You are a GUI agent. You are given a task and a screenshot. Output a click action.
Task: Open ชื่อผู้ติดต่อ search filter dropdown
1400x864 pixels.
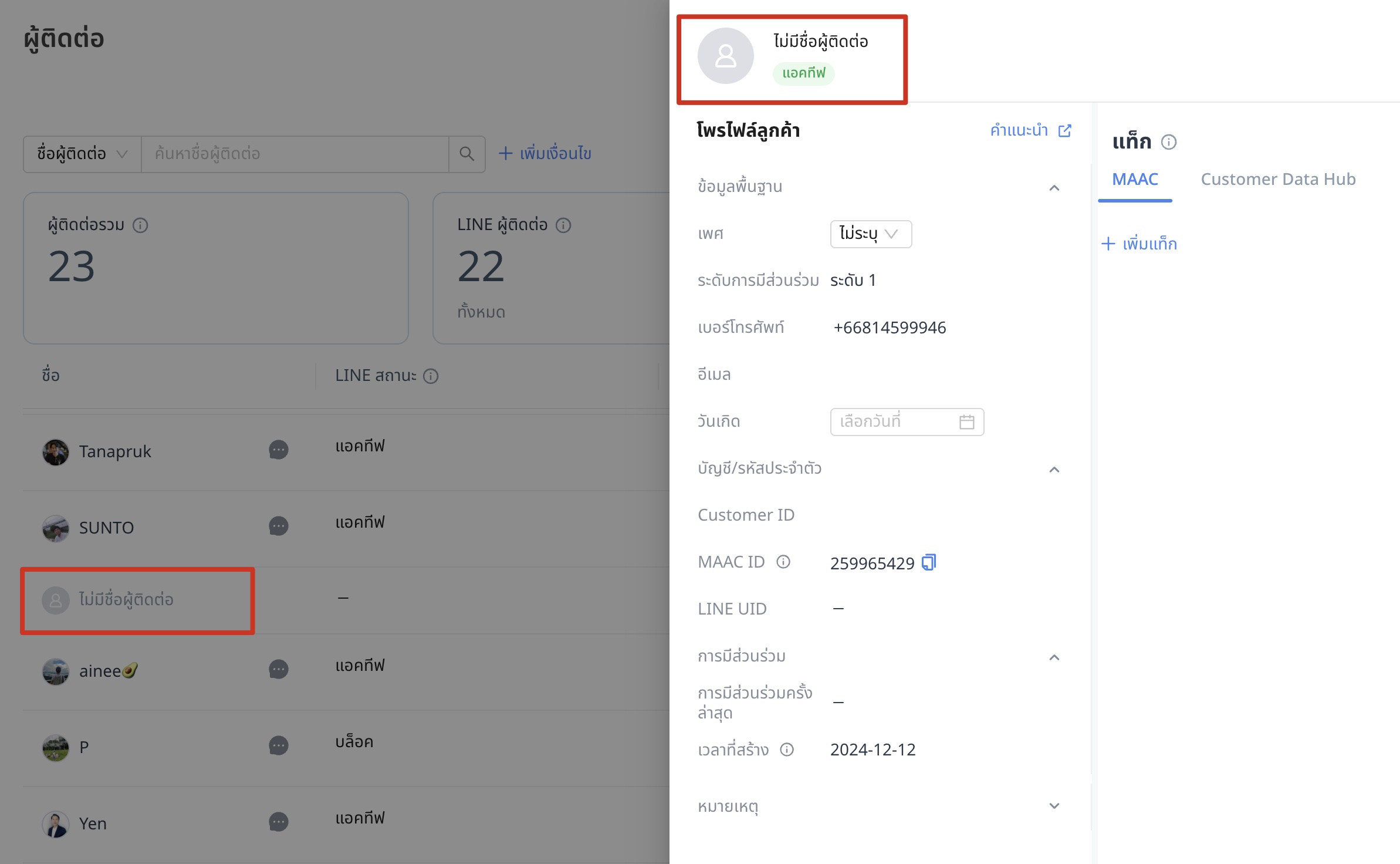[82, 154]
